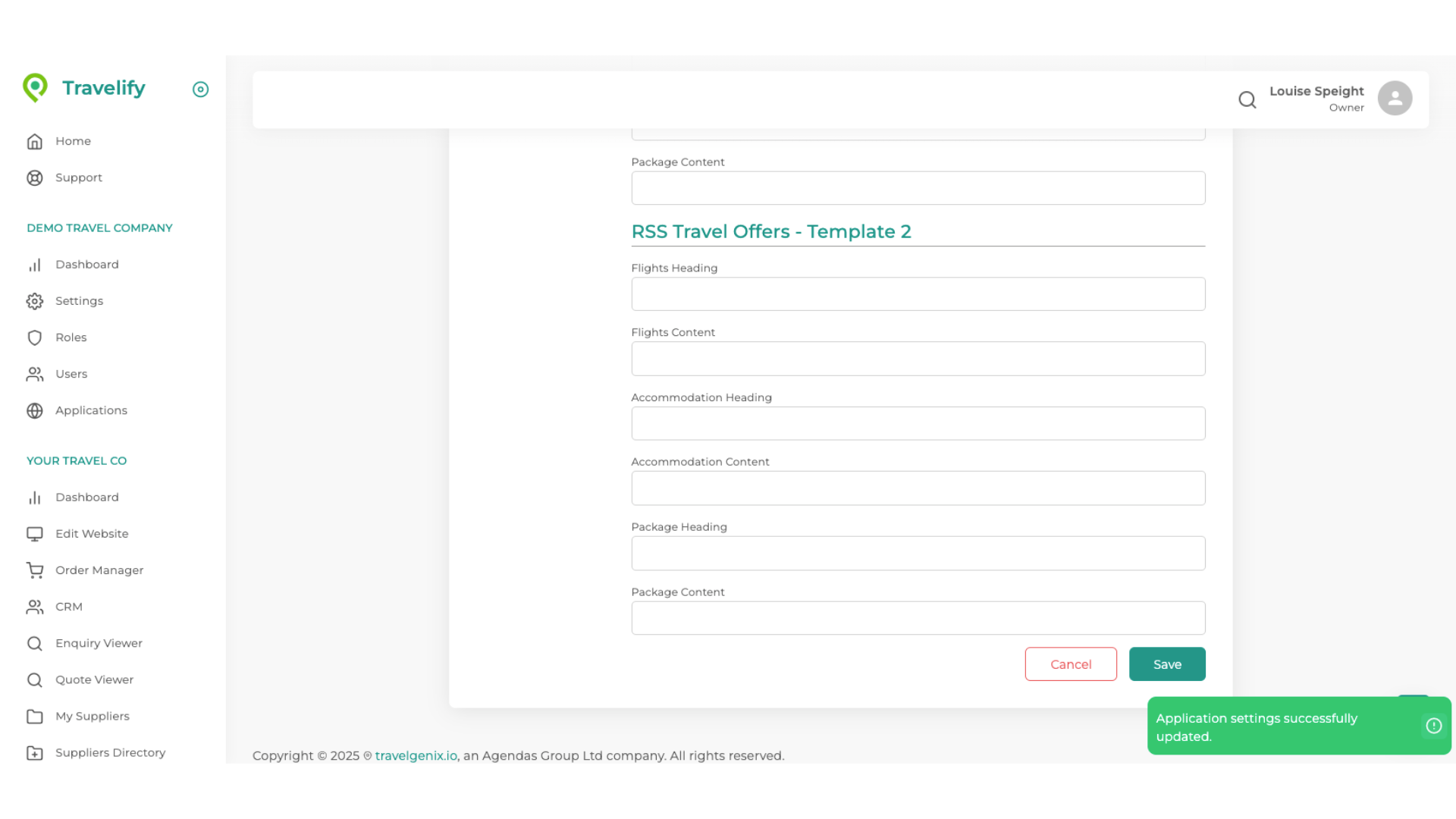Click the Save button
Viewport: 1456px width, 819px height.
[x=1166, y=664]
